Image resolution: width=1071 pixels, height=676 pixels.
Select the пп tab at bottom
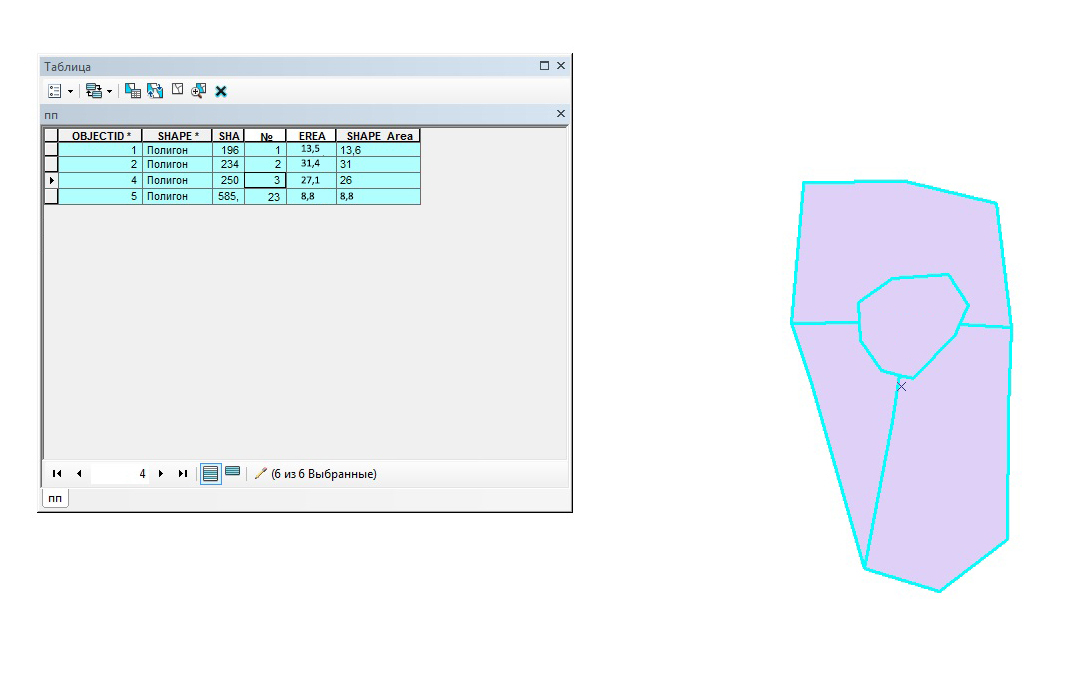tap(55, 498)
